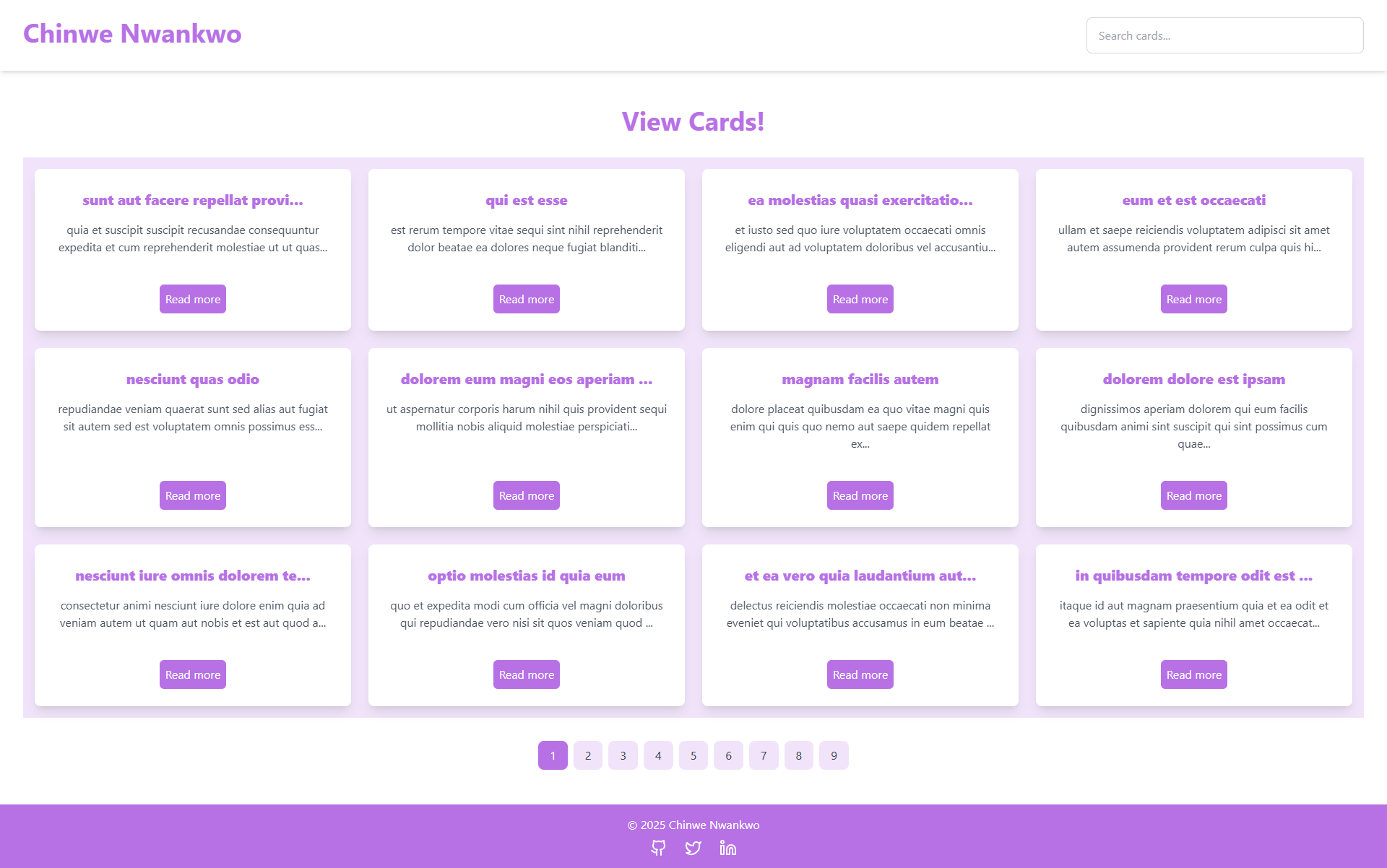This screenshot has width=1387, height=868.
Task: Read more on "dolorem dolore est ipsam" card
Action: coord(1194,495)
